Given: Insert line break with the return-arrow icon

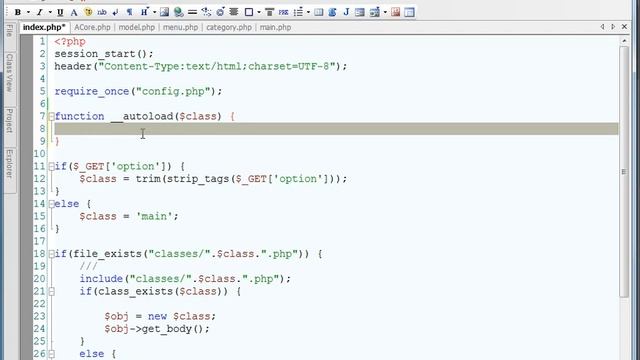Looking at the screenshot, I should (116, 12).
